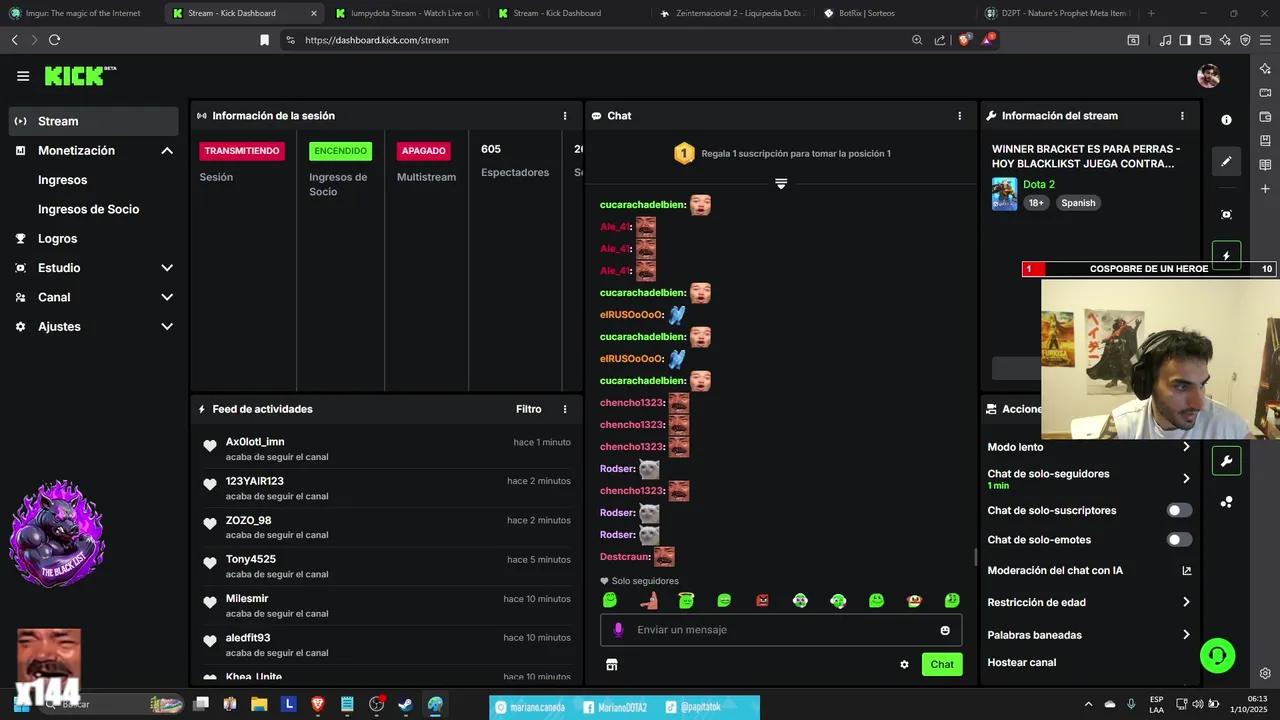This screenshot has width=1280, height=720.
Task: Open the Filtro dropdown in activity feed
Action: coord(529,409)
